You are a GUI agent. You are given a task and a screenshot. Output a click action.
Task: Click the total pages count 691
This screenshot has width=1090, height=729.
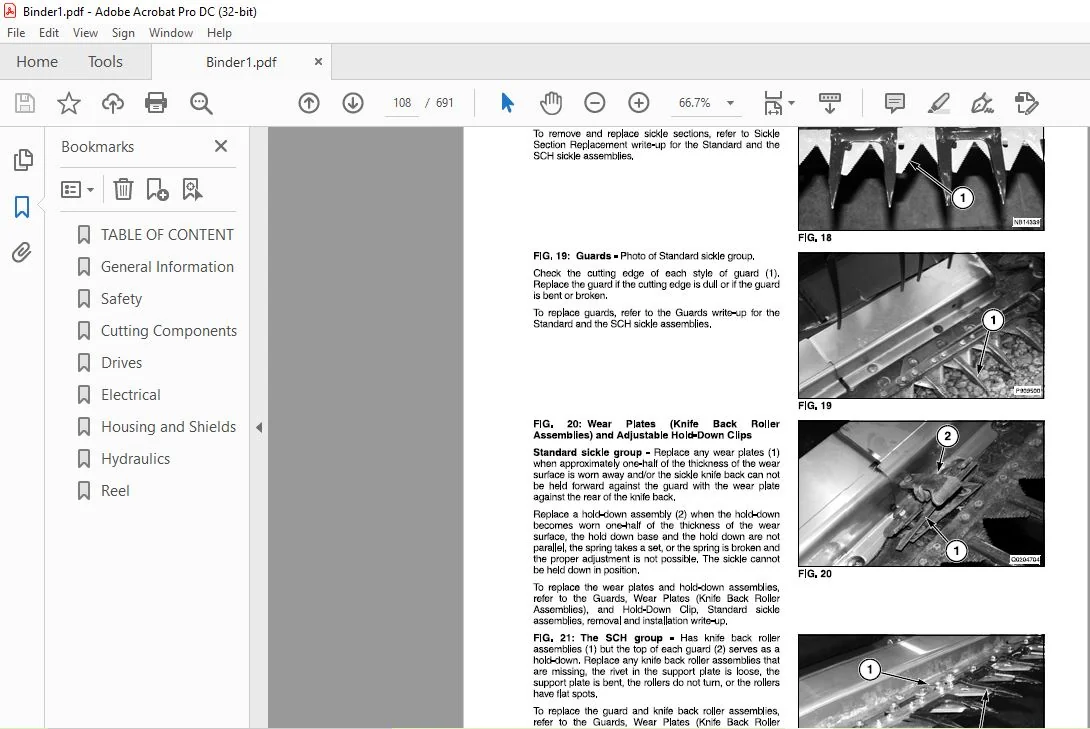[x=445, y=103]
